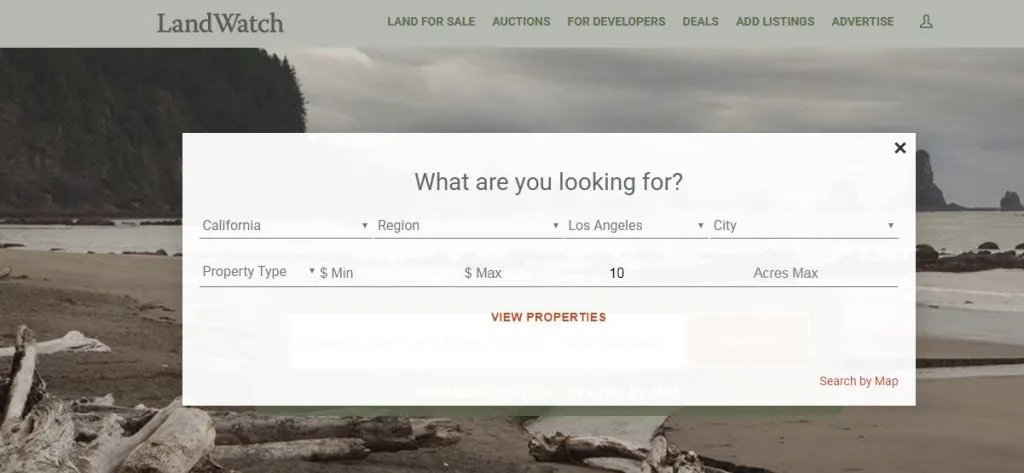Click the $ Max price field

coord(534,273)
